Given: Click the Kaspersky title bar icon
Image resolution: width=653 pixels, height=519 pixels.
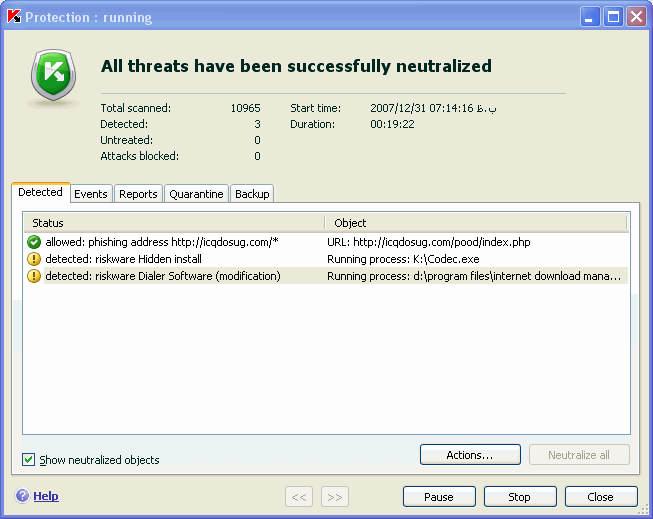Looking at the screenshot, I should click(13, 16).
